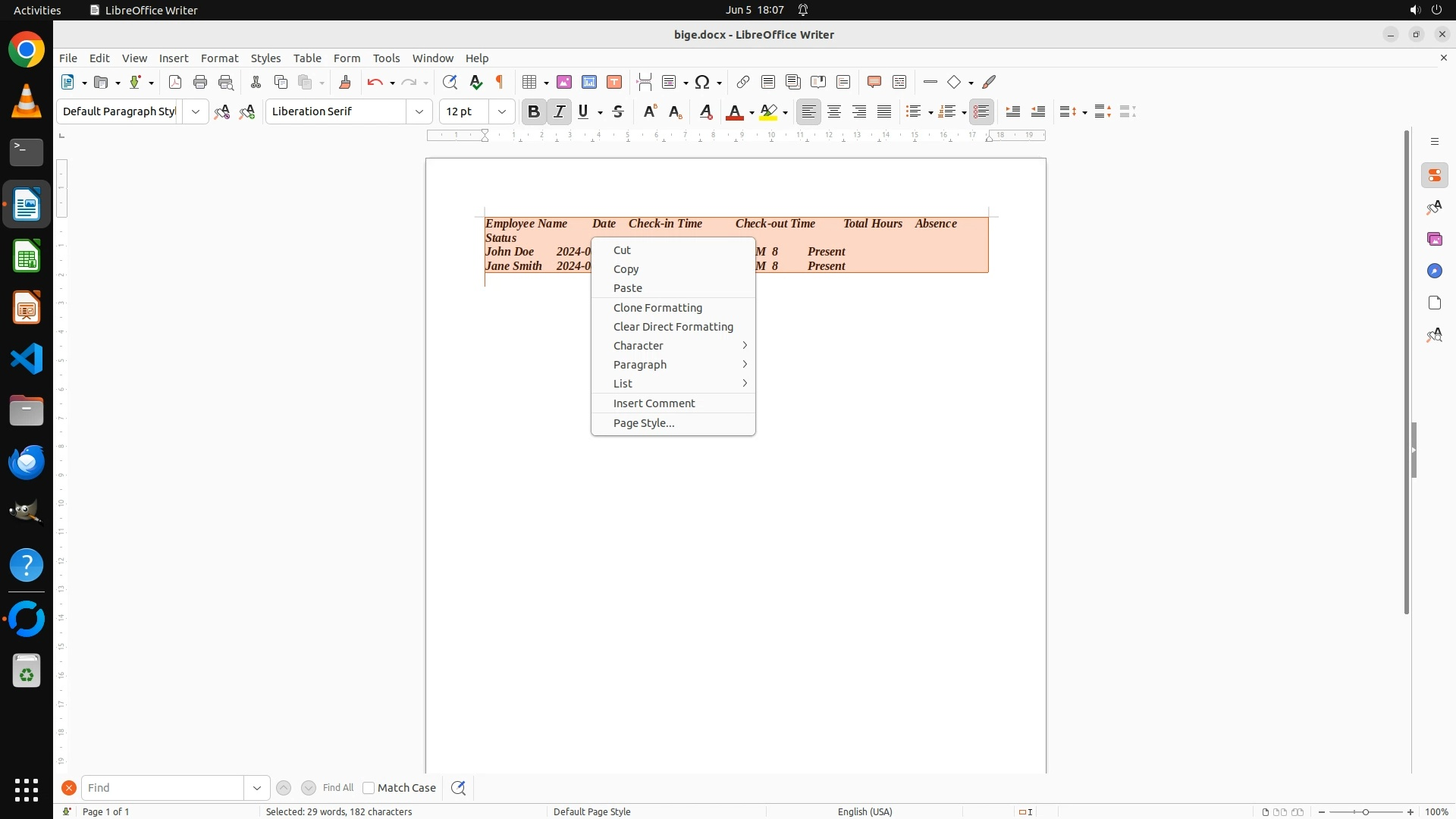This screenshot has height=819, width=1456.
Task: Toggle Italic formatting button
Action: [x=560, y=111]
